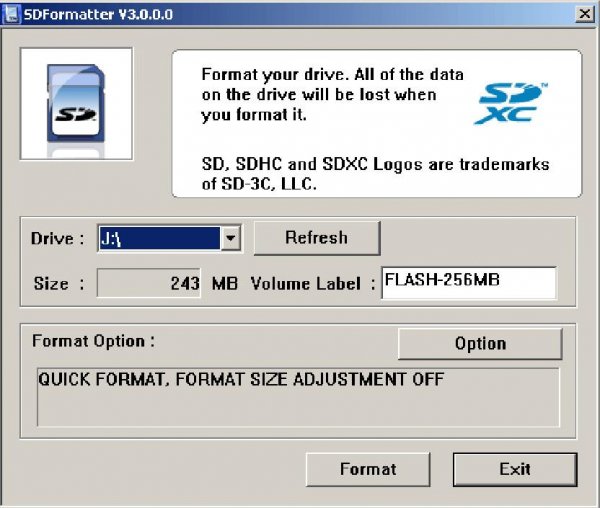Exit the SDFormatter application
The image size is (600, 508).
515,469
